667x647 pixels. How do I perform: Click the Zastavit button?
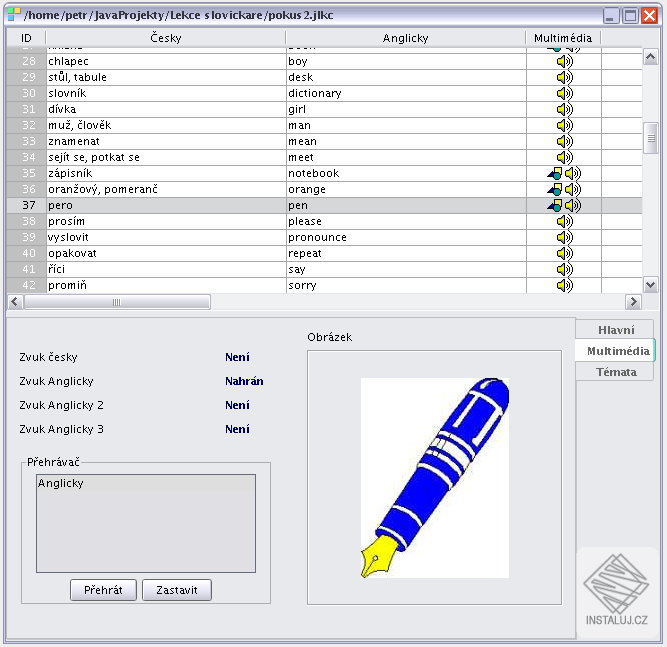(177, 590)
